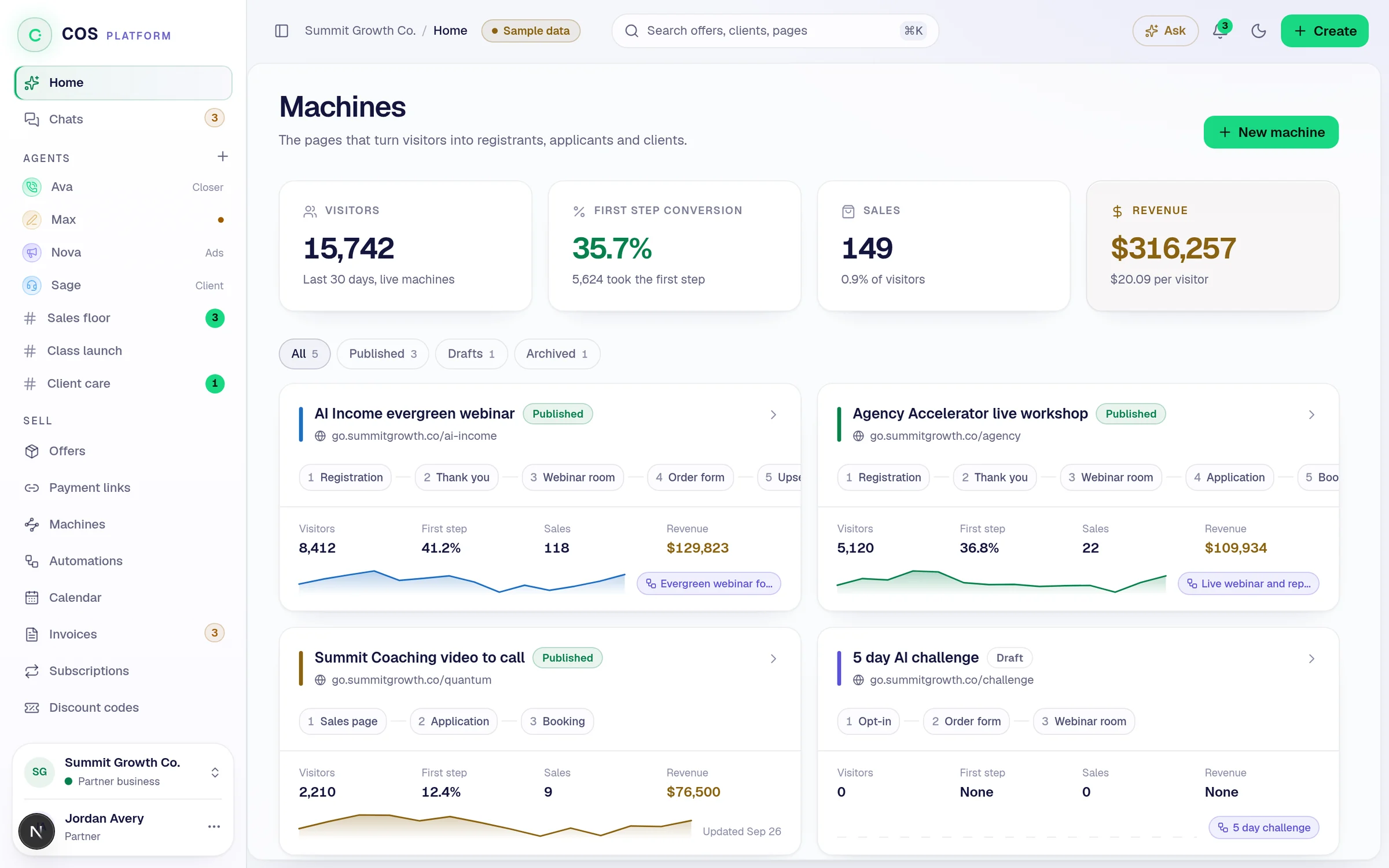The height and width of the screenshot is (868, 1389).
Task: Open Client care channel
Action: [123, 384]
